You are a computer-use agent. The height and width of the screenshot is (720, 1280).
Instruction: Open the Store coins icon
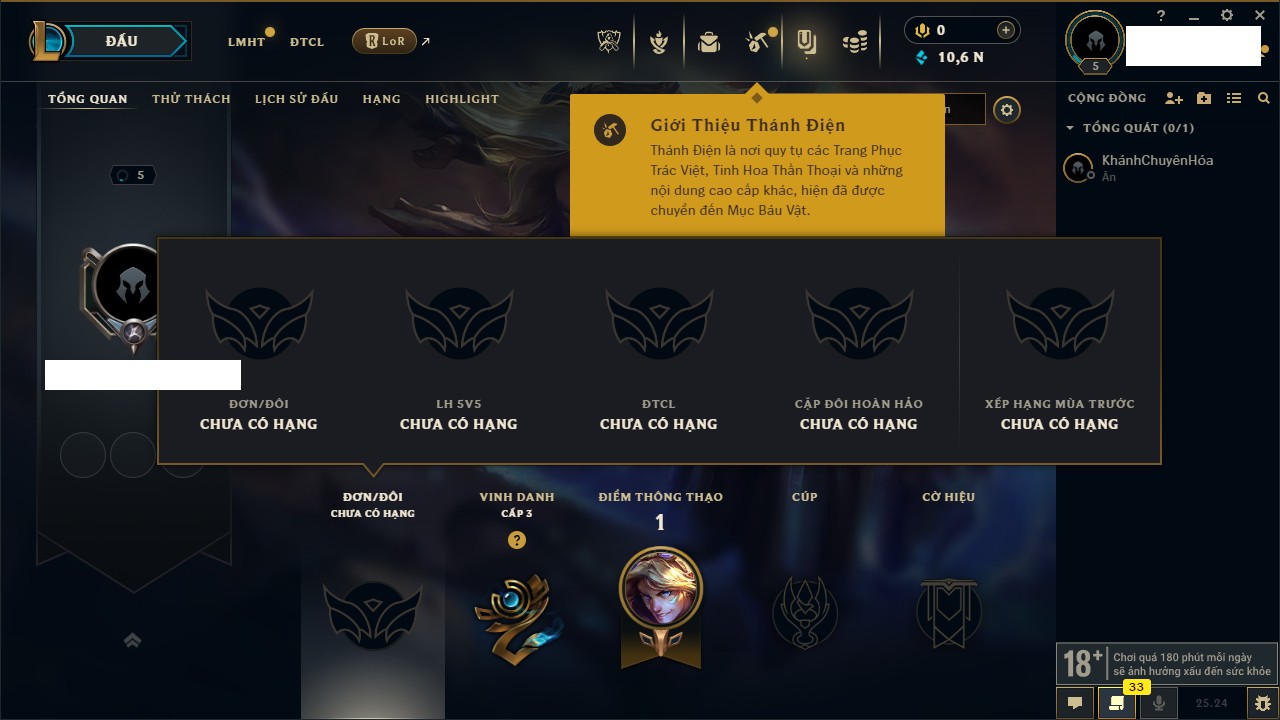pyautogui.click(x=854, y=42)
